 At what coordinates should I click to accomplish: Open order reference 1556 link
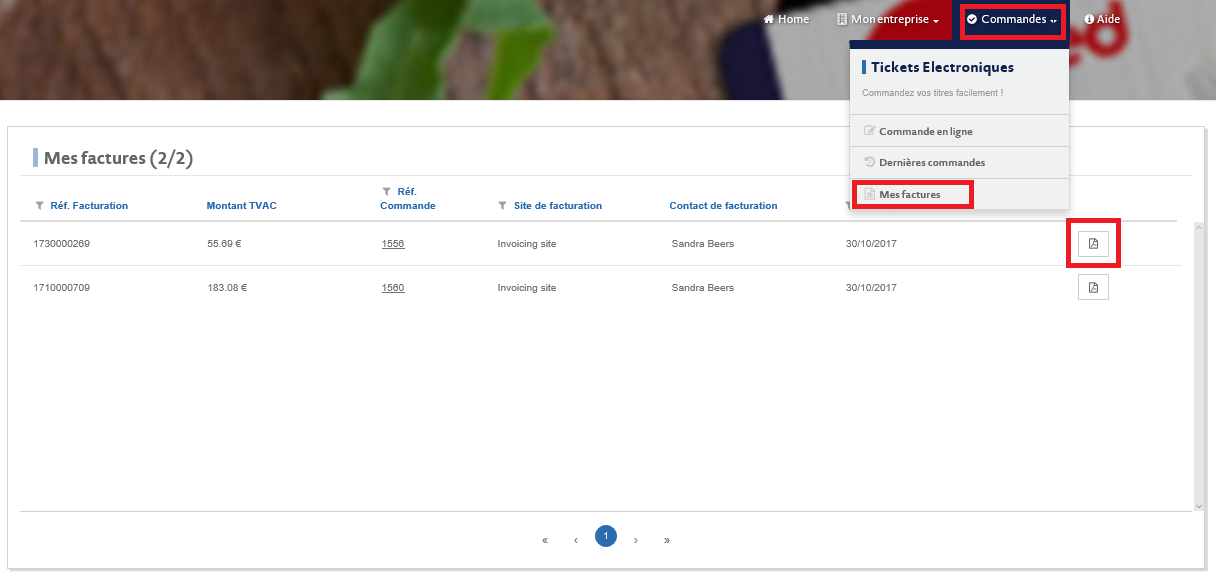(x=392, y=243)
